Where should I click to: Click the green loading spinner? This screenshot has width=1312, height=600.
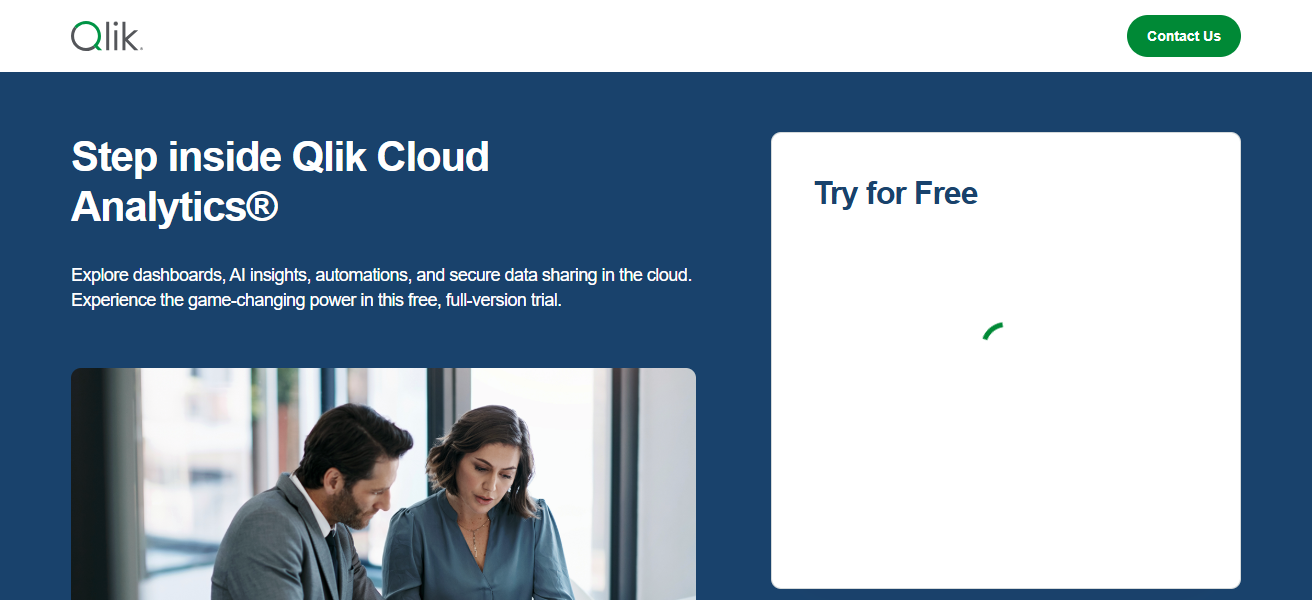[x=993, y=331]
